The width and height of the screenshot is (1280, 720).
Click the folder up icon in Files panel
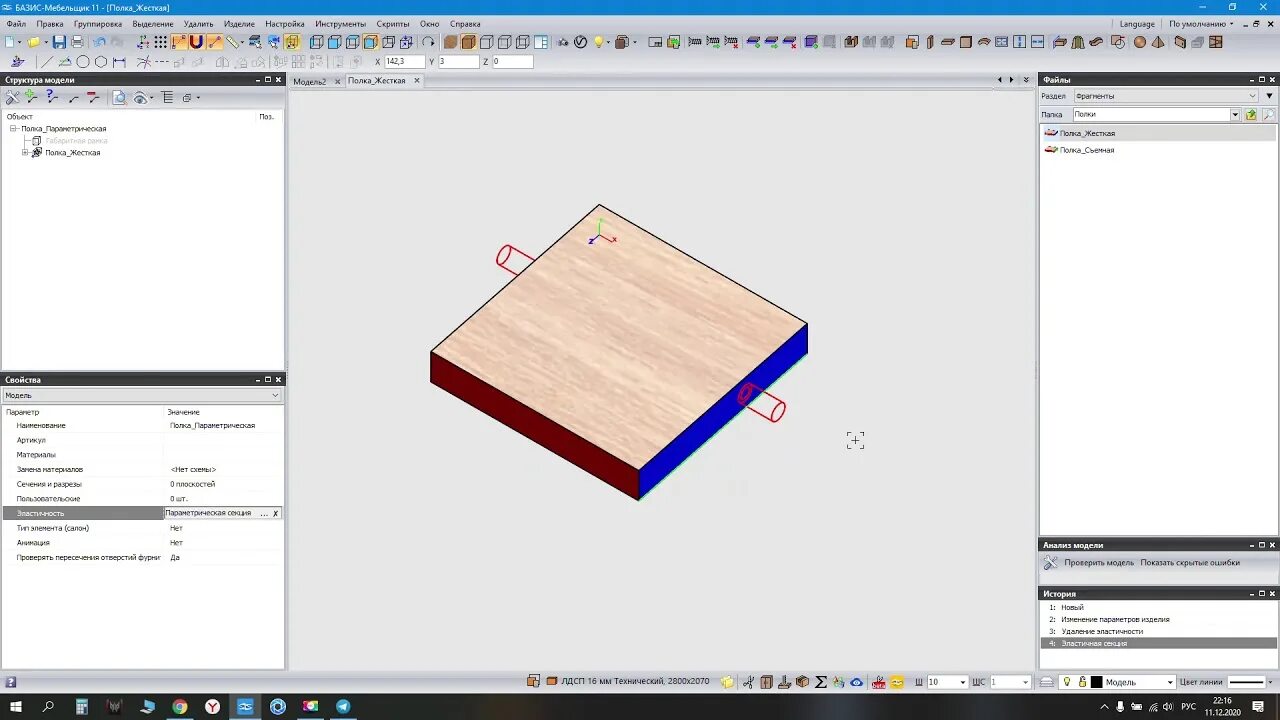click(x=1251, y=114)
